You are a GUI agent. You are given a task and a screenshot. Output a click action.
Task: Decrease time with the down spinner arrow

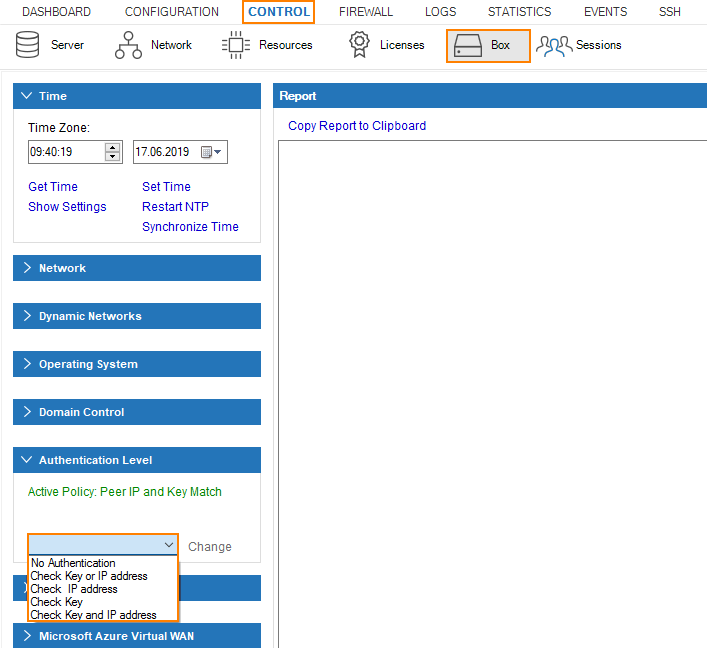click(x=112, y=156)
